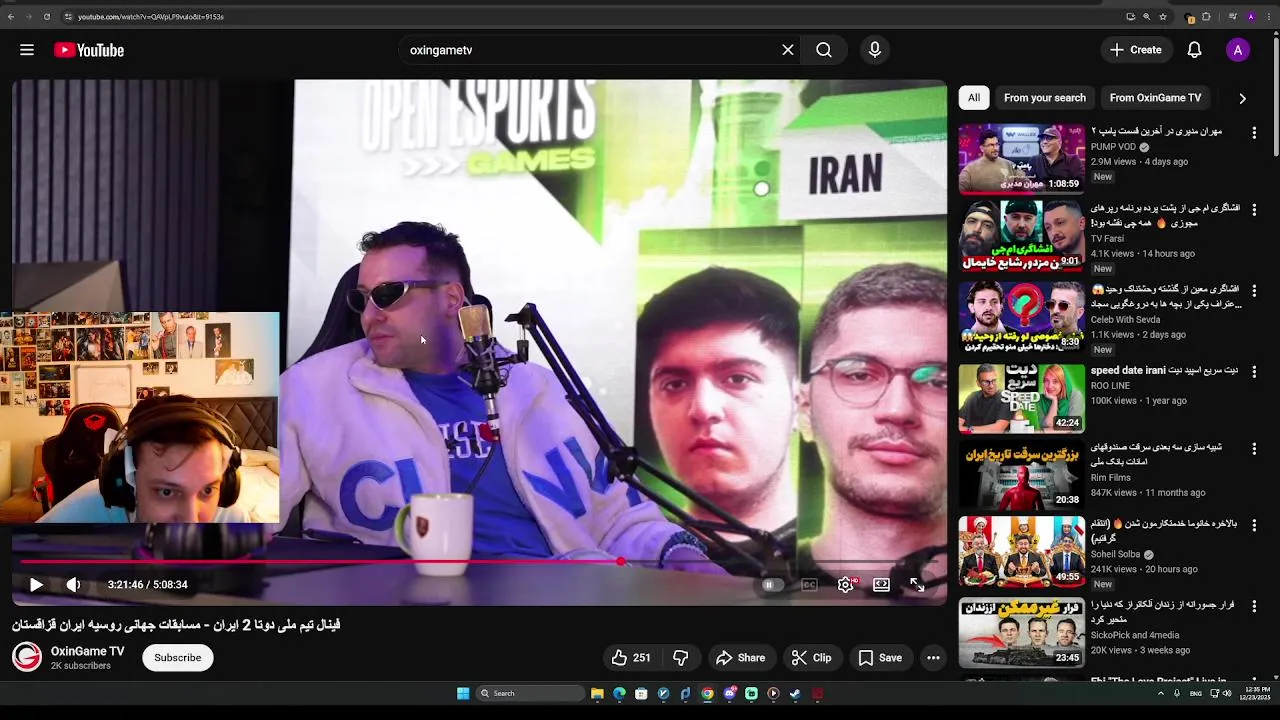The width and height of the screenshot is (1280, 720).
Task: Reload the page in the browser
Action: pyautogui.click(x=46, y=17)
